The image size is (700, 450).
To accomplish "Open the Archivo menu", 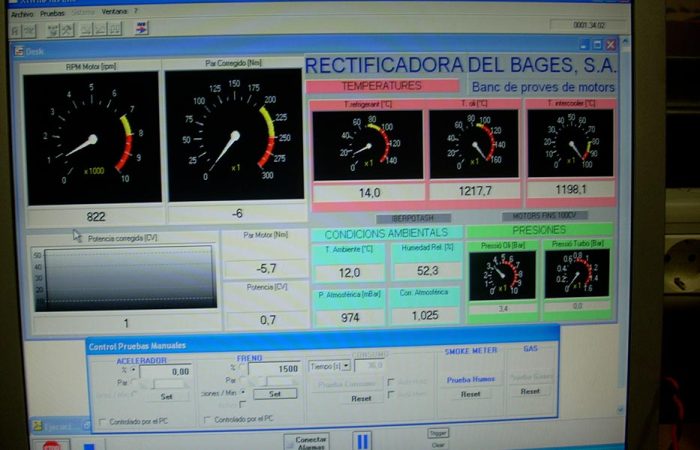I will (22, 11).
